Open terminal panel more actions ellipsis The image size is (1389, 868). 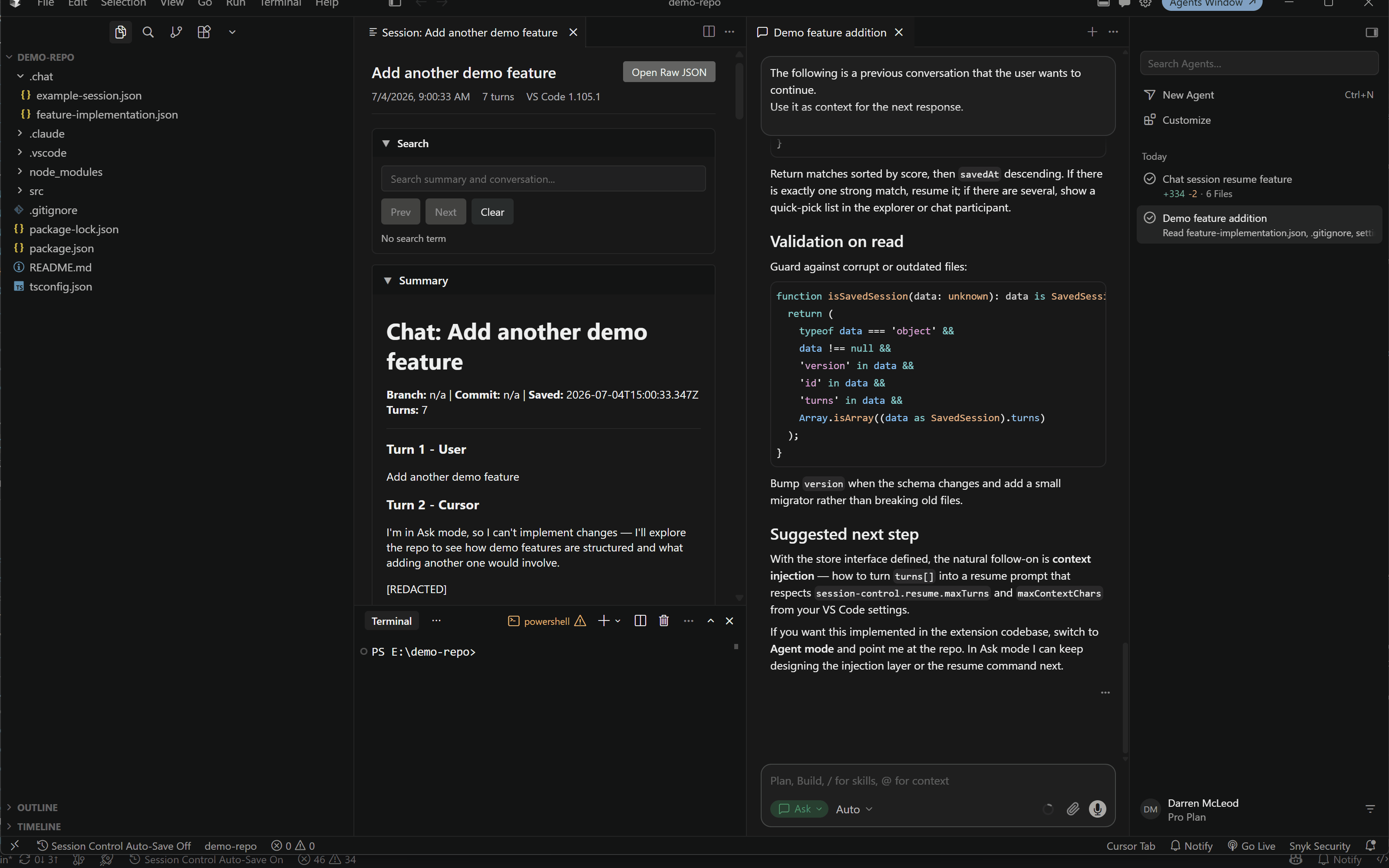pos(689,620)
